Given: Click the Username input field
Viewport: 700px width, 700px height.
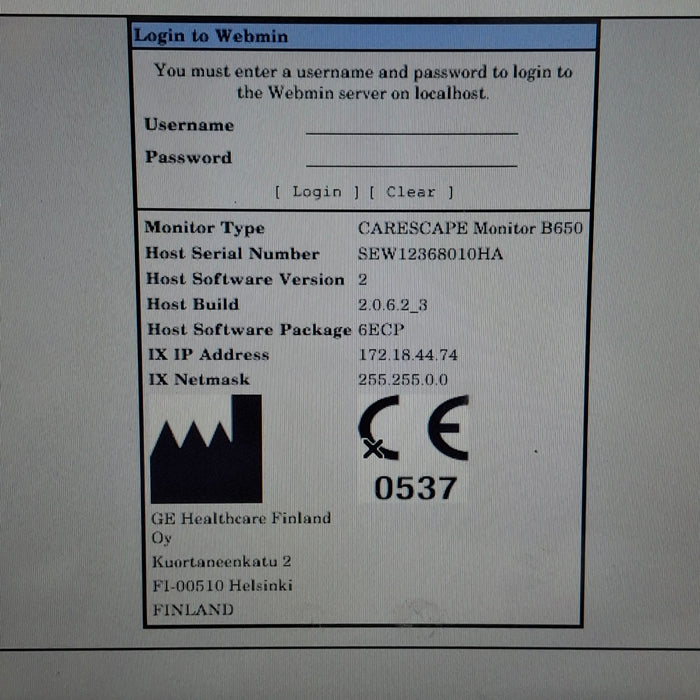Looking at the screenshot, I should point(412,125).
